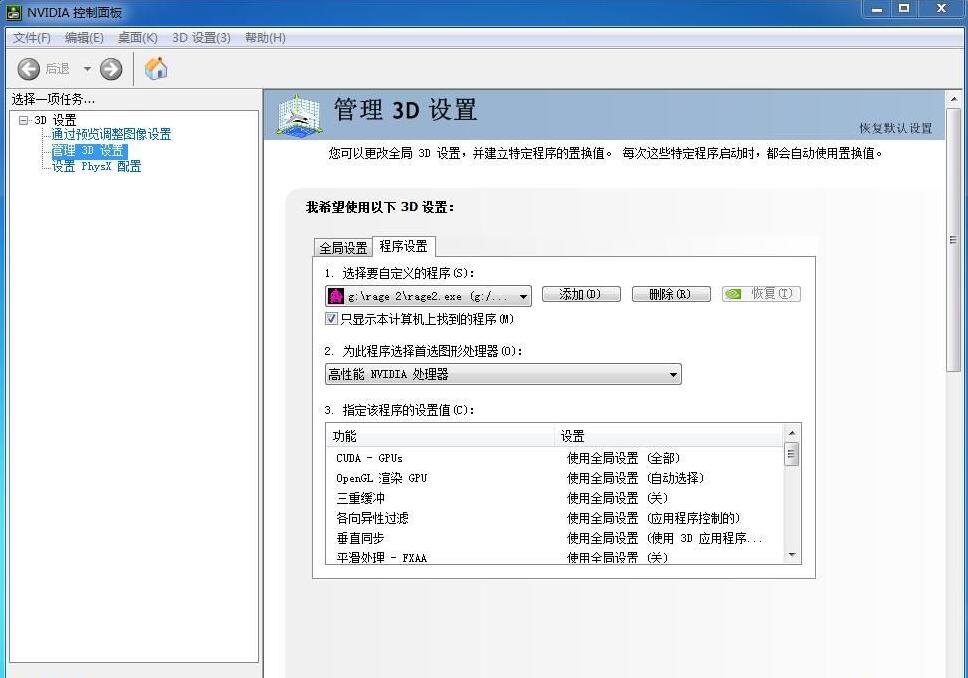Click the main panel scroll up arrow
Viewport: 968px width, 678px height.
[x=954, y=99]
